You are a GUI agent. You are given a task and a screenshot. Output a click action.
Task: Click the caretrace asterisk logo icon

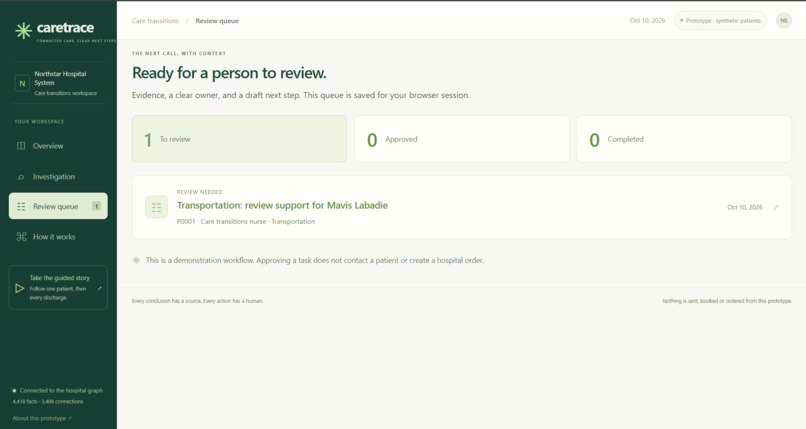(x=23, y=31)
